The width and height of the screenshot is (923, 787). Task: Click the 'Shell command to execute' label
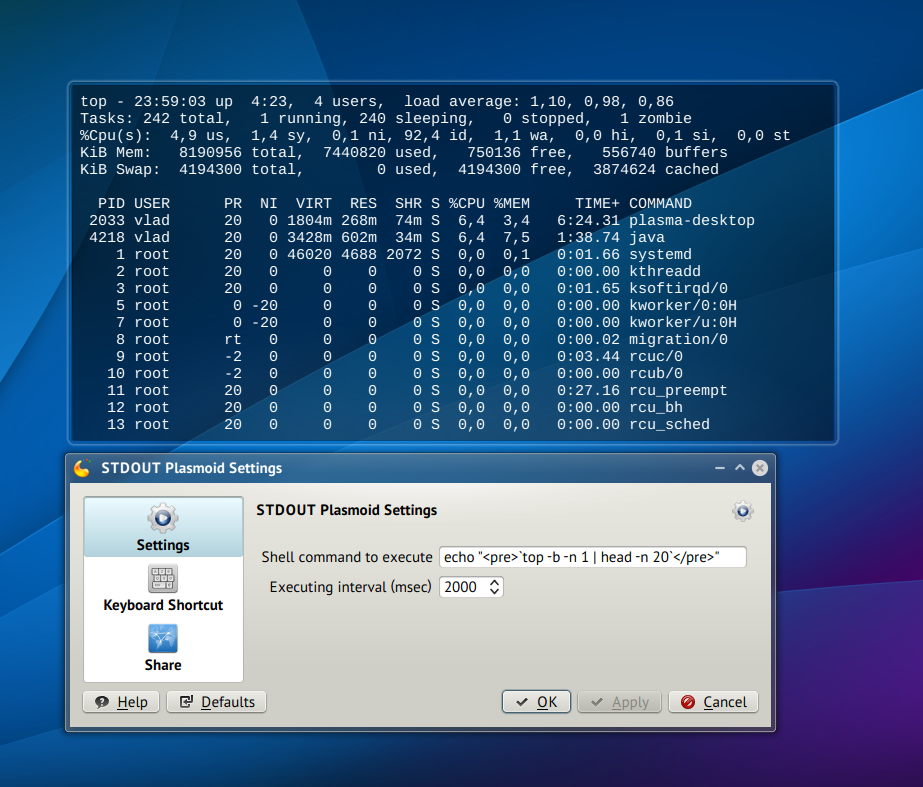point(347,557)
